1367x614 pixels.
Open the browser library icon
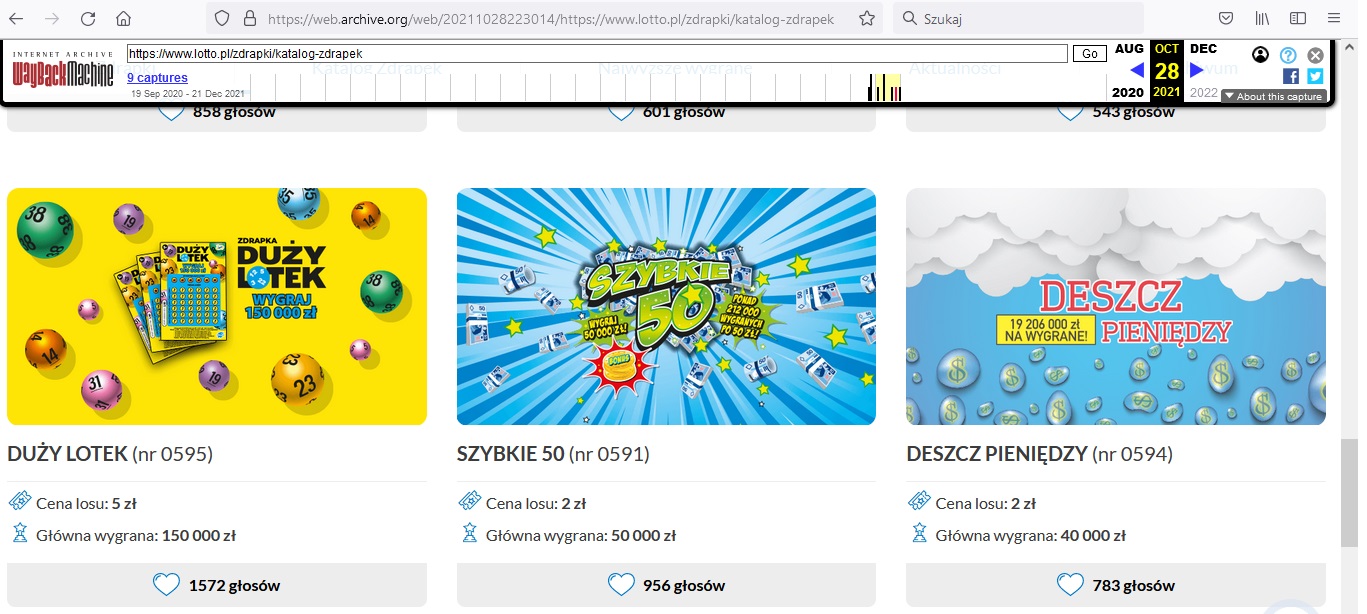pyautogui.click(x=1263, y=19)
